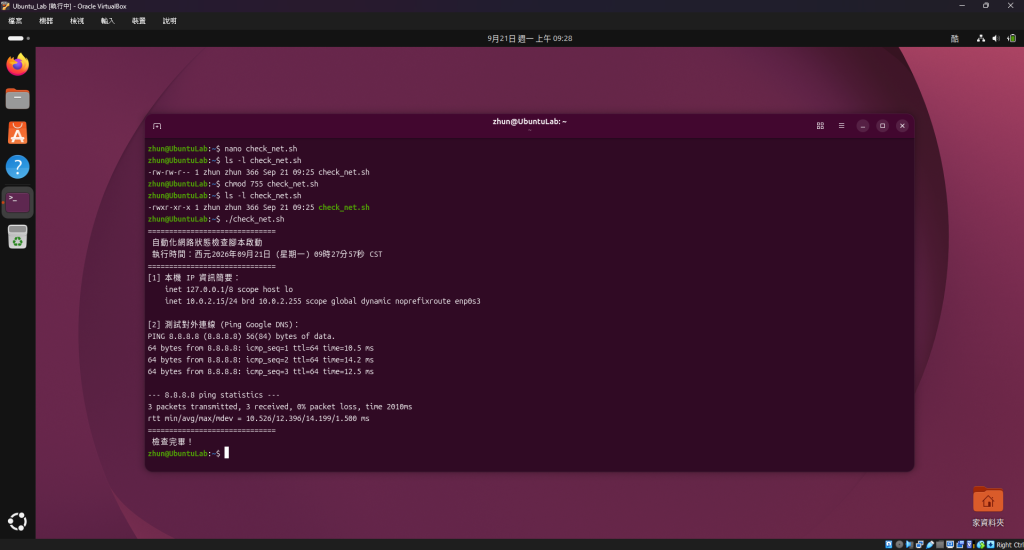The image size is (1024, 550).
Task: Click the './check_net.sh' command line
Action: pos(216,219)
